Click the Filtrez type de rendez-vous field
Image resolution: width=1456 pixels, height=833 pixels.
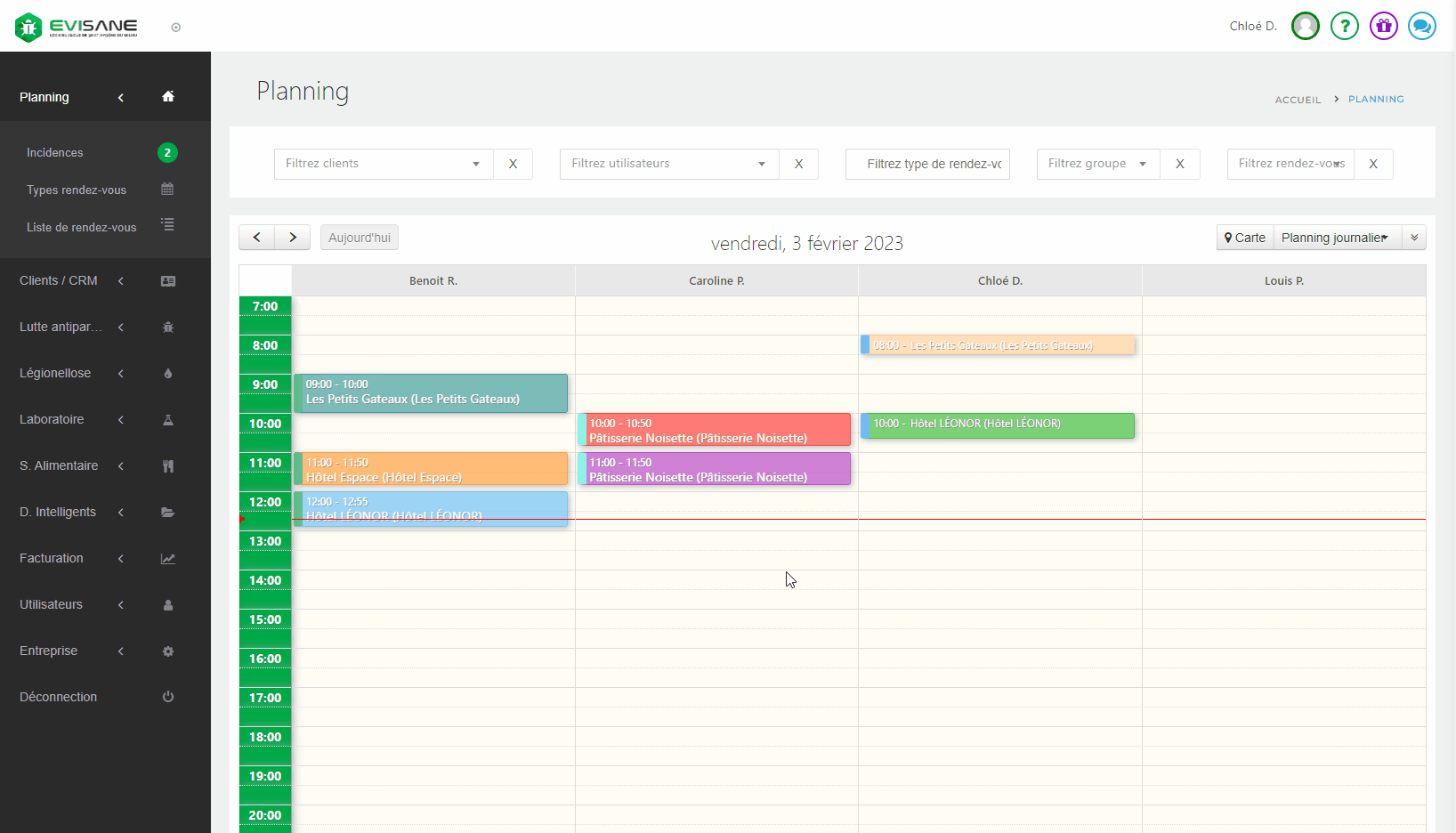pos(927,164)
